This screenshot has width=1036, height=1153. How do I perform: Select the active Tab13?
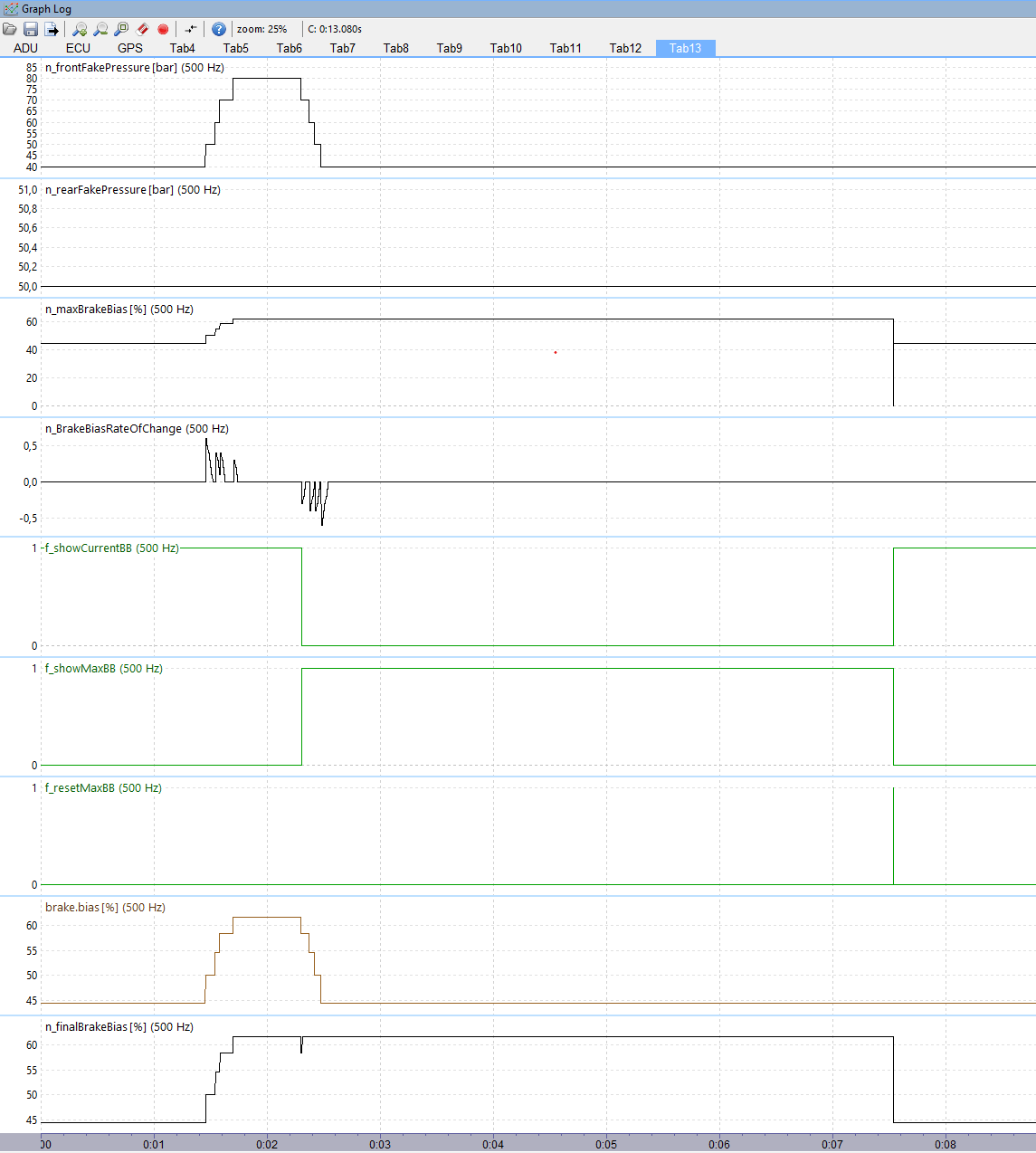686,48
